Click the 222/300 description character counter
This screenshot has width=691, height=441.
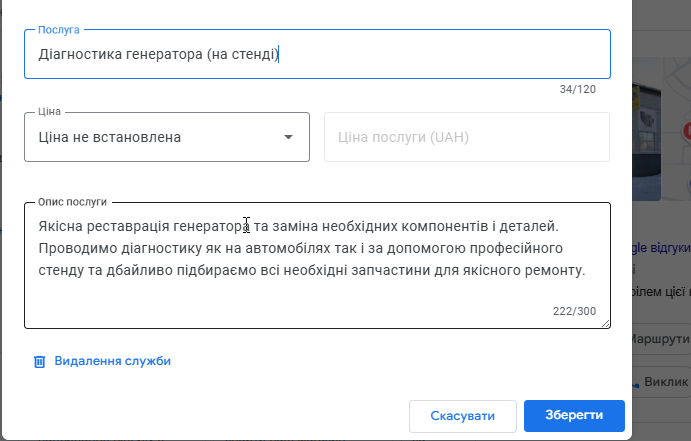[x=574, y=311]
